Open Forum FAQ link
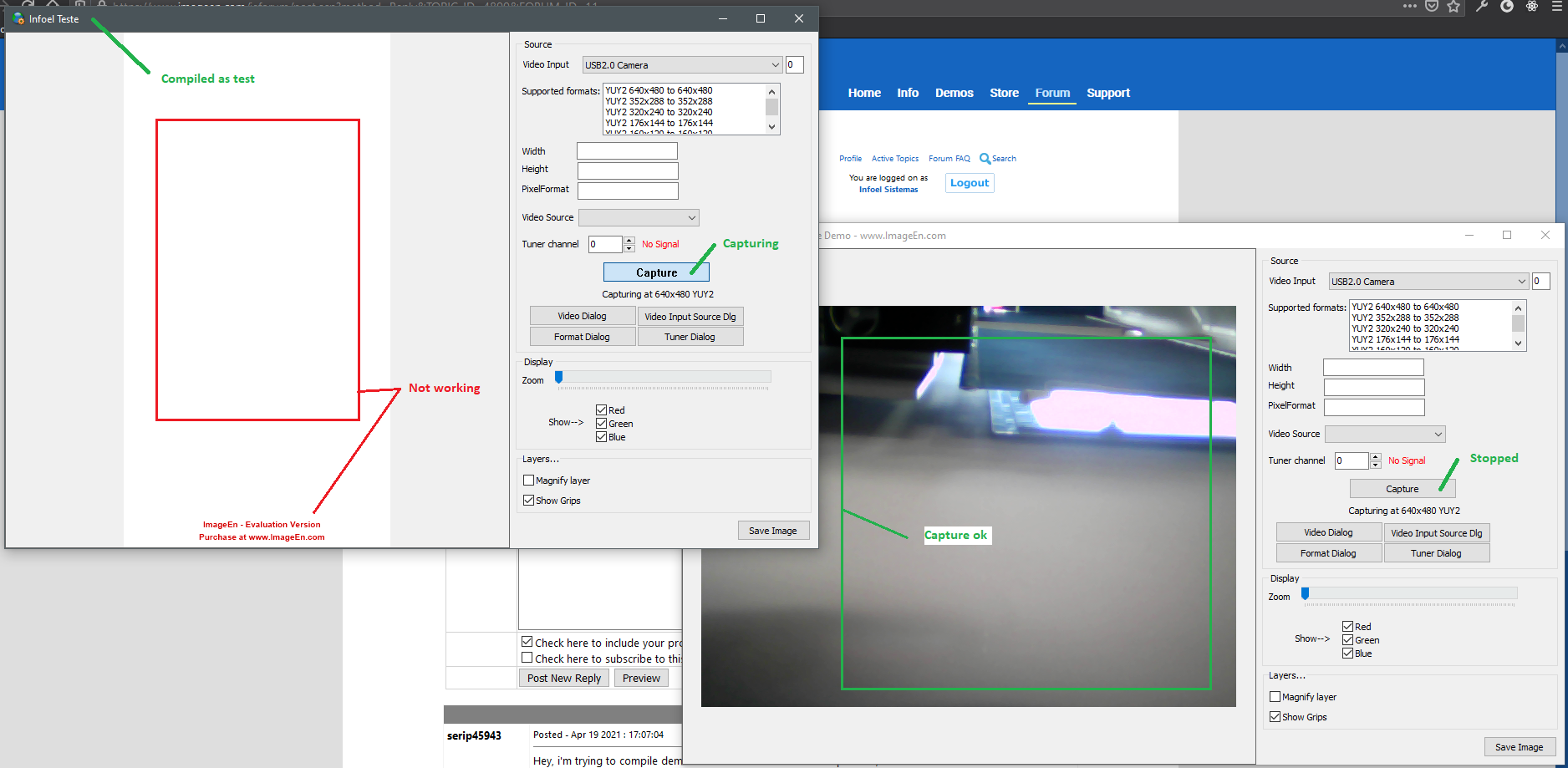The height and width of the screenshot is (768, 1568). pos(949,159)
